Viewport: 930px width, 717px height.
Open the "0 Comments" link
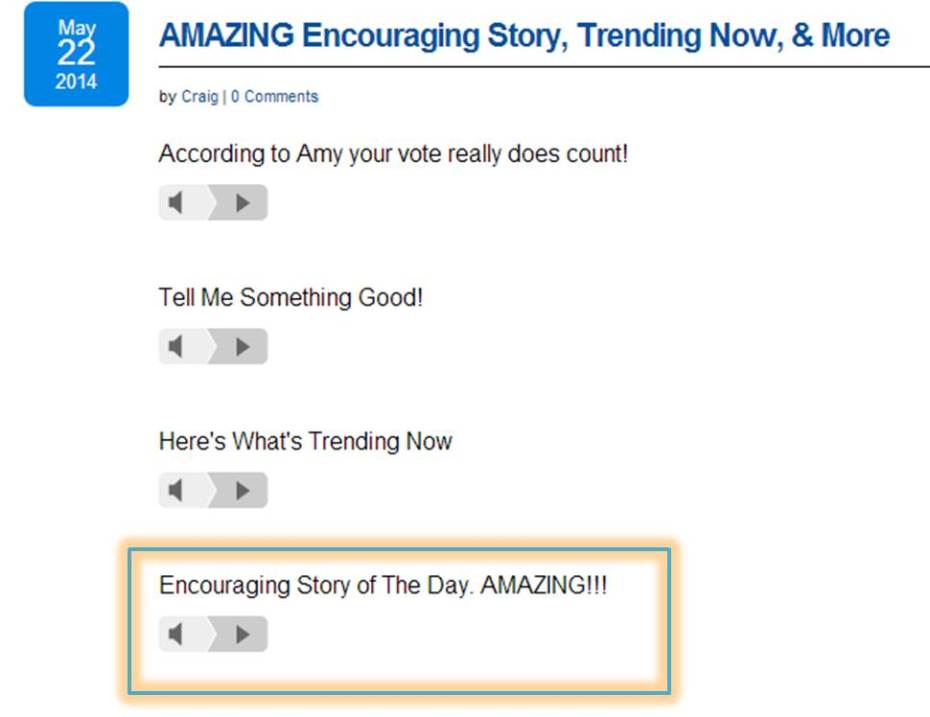point(274,97)
